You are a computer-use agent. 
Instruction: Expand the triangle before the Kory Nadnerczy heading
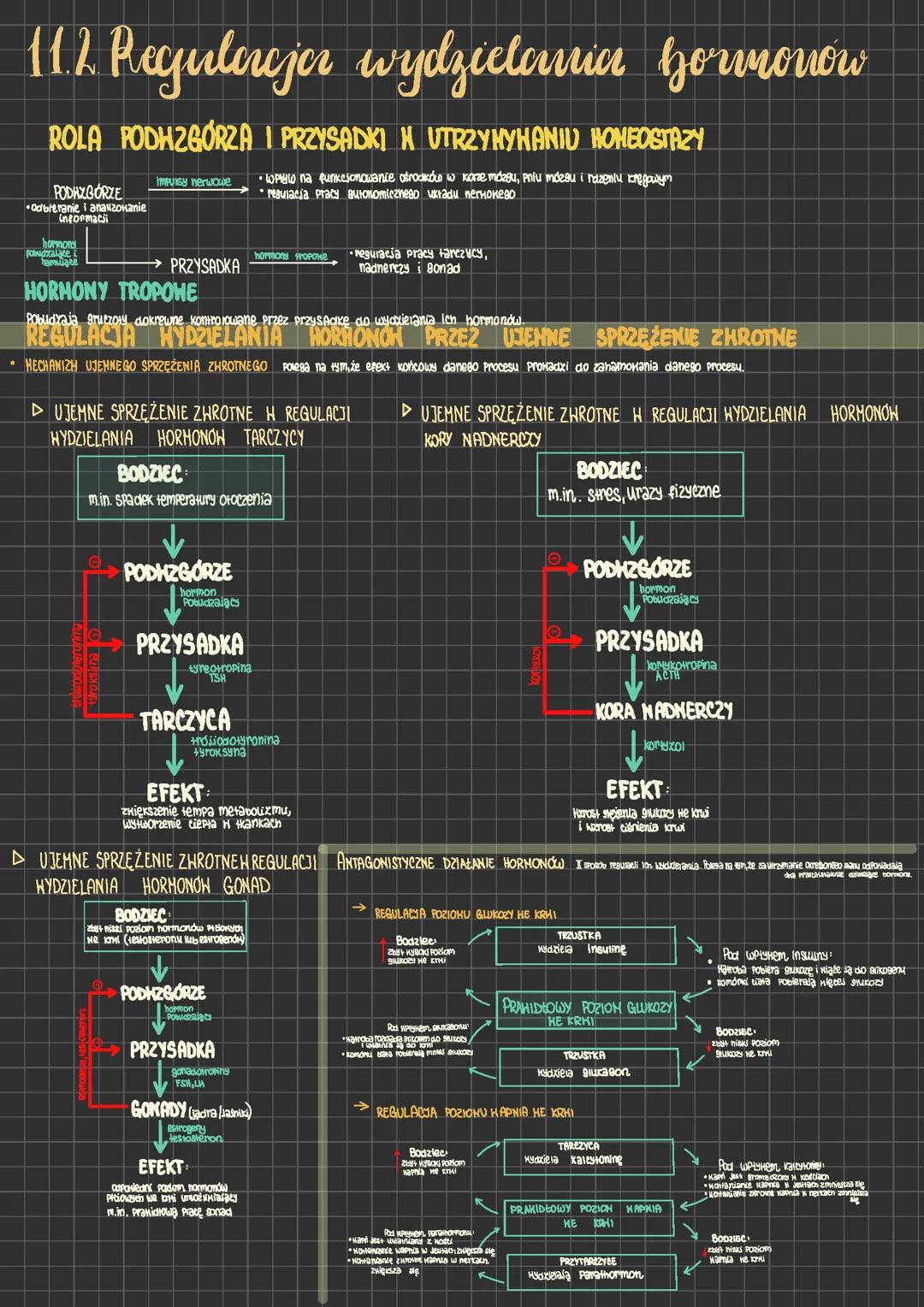(x=406, y=411)
